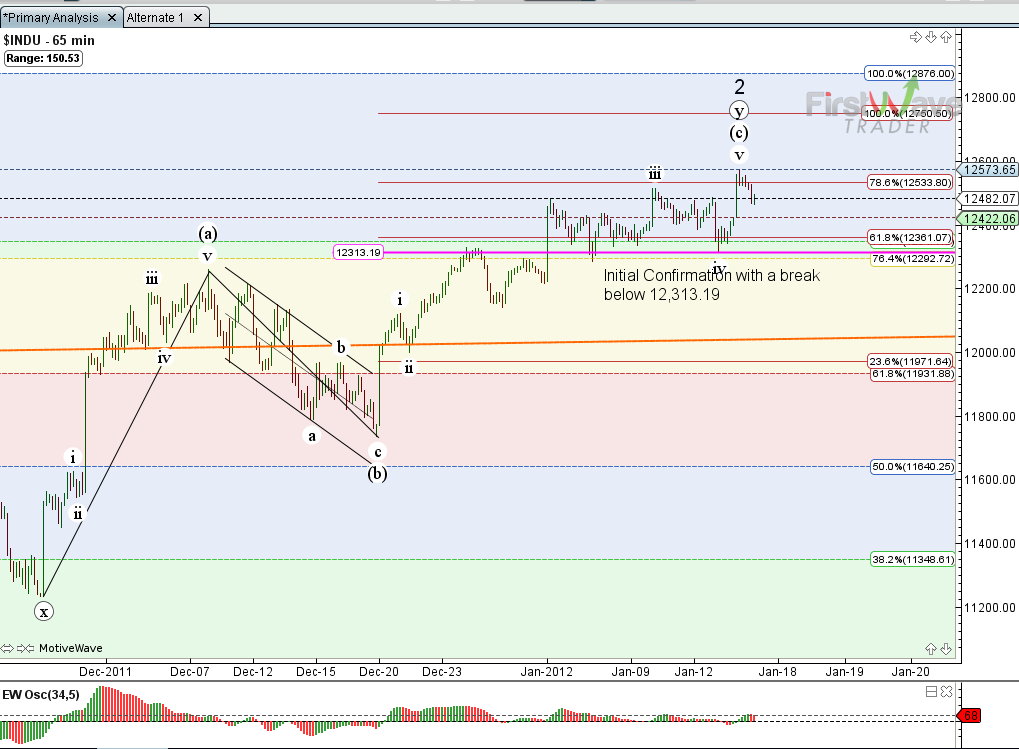This screenshot has width=1019, height=749.
Task: Click the red 68 oscillator value marker
Action: click(x=968, y=715)
